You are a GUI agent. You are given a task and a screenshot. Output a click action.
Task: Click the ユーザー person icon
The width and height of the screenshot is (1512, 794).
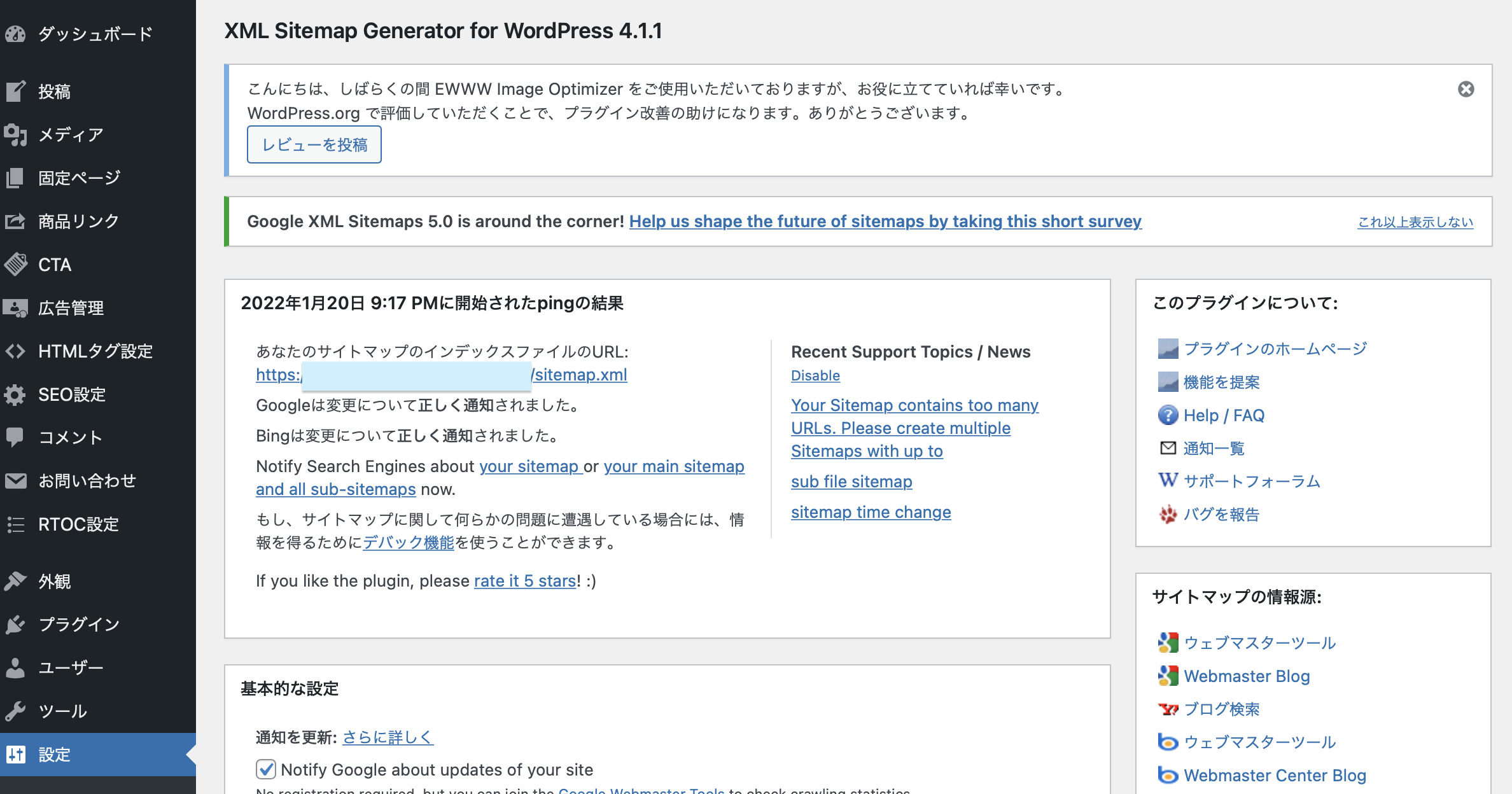tap(15, 667)
